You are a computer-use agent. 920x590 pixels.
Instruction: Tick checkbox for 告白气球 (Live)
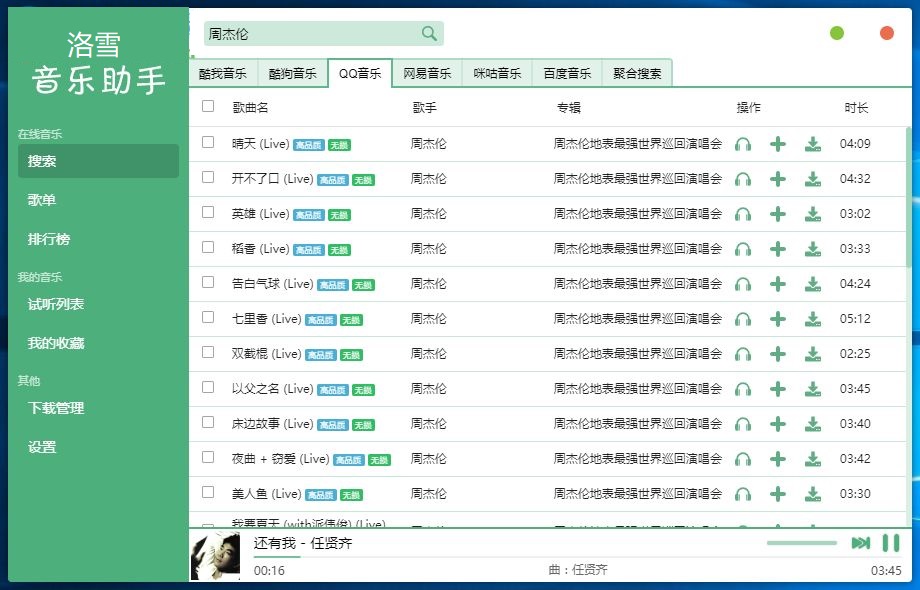pyautogui.click(x=208, y=282)
